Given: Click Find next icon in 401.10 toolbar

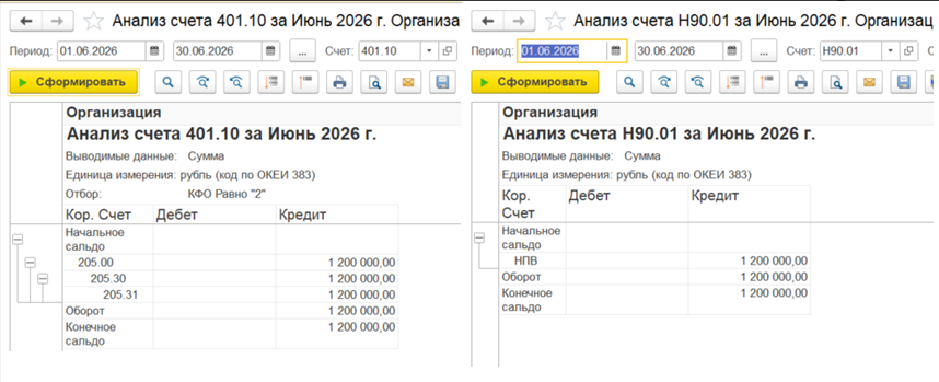Looking at the screenshot, I should (202, 83).
